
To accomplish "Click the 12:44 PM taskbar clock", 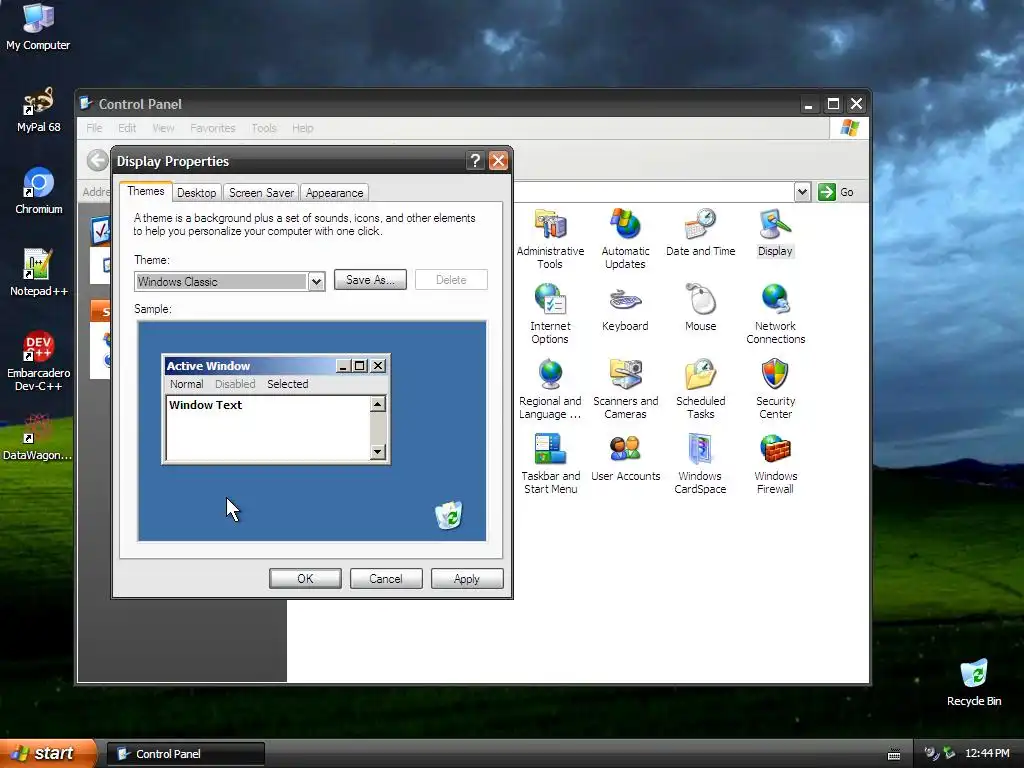I will 987,754.
